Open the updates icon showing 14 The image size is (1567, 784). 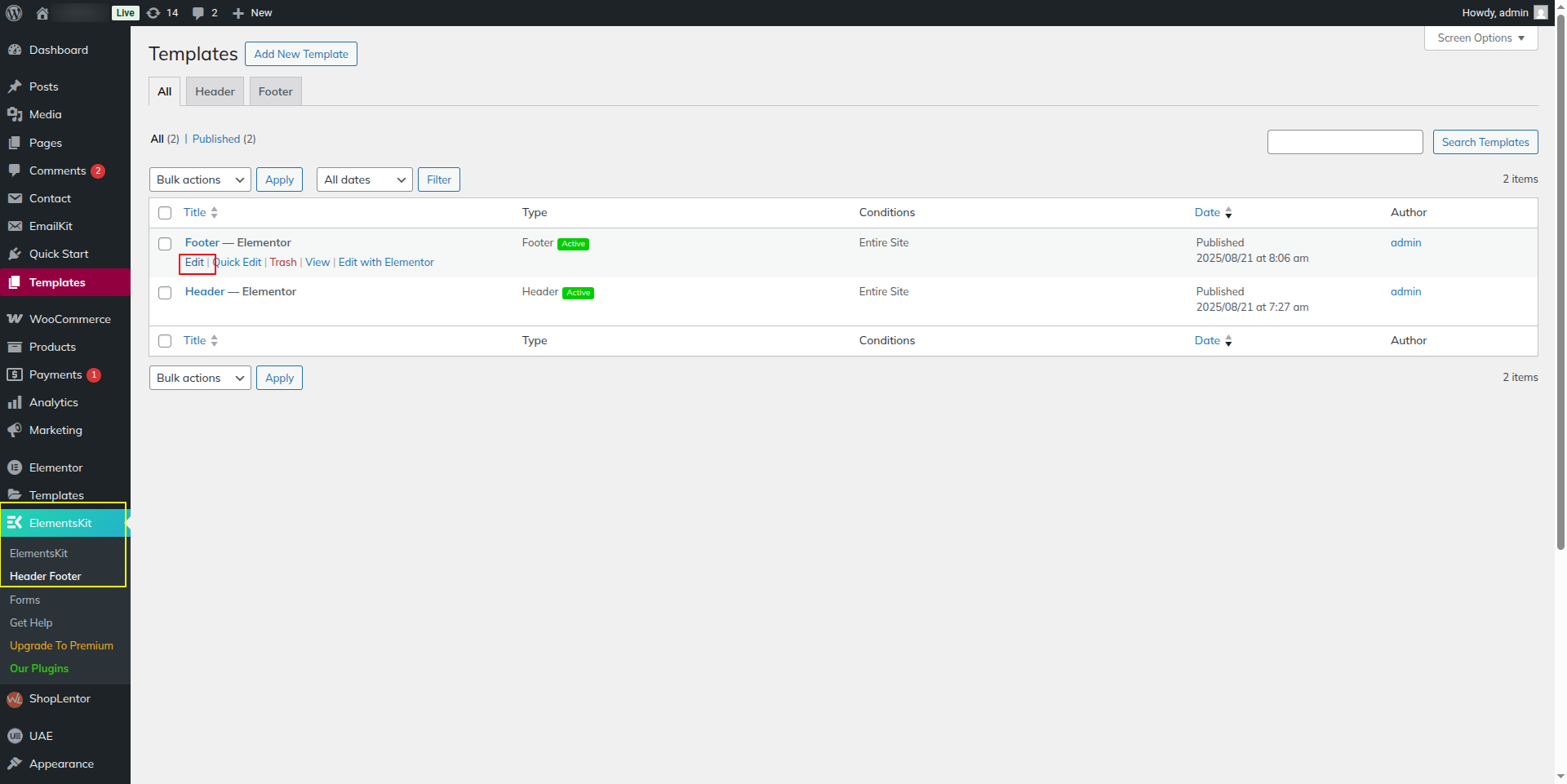click(x=153, y=13)
